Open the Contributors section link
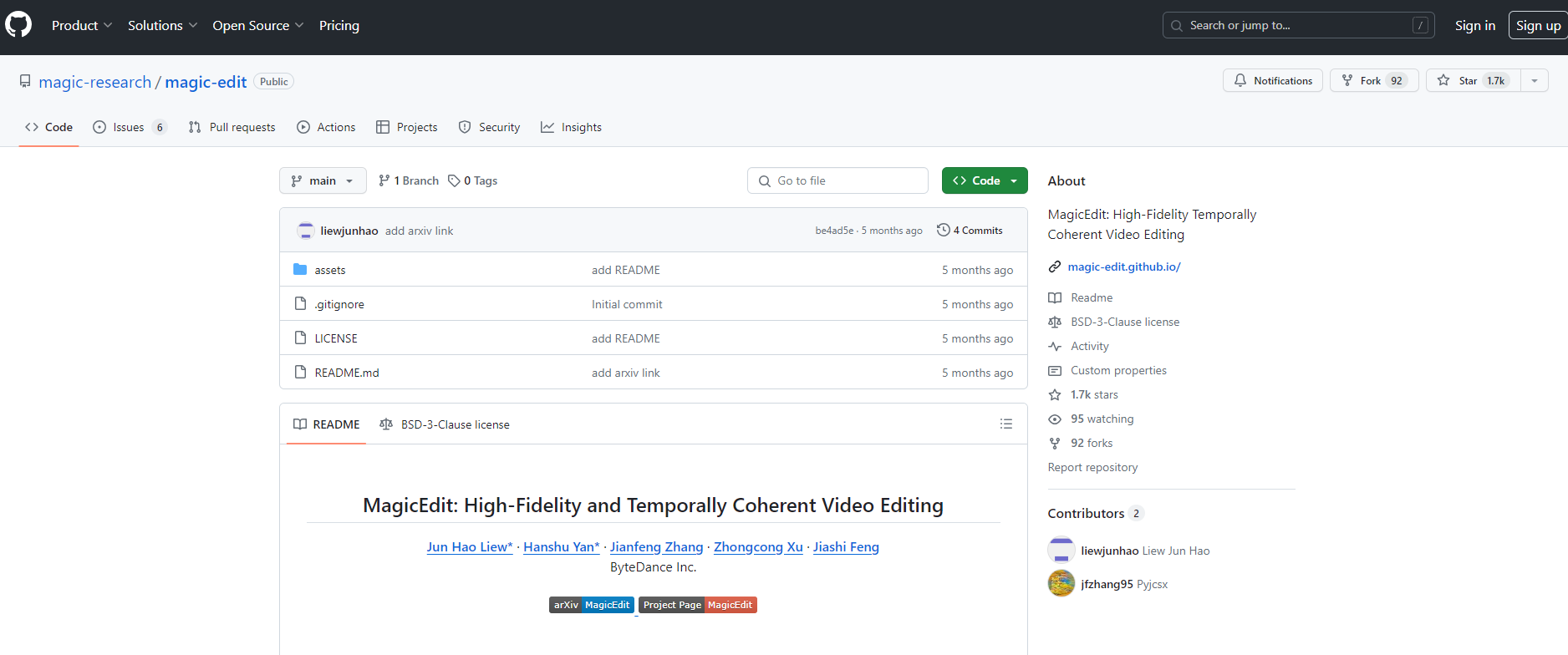This screenshot has width=1568, height=655. [x=1096, y=513]
